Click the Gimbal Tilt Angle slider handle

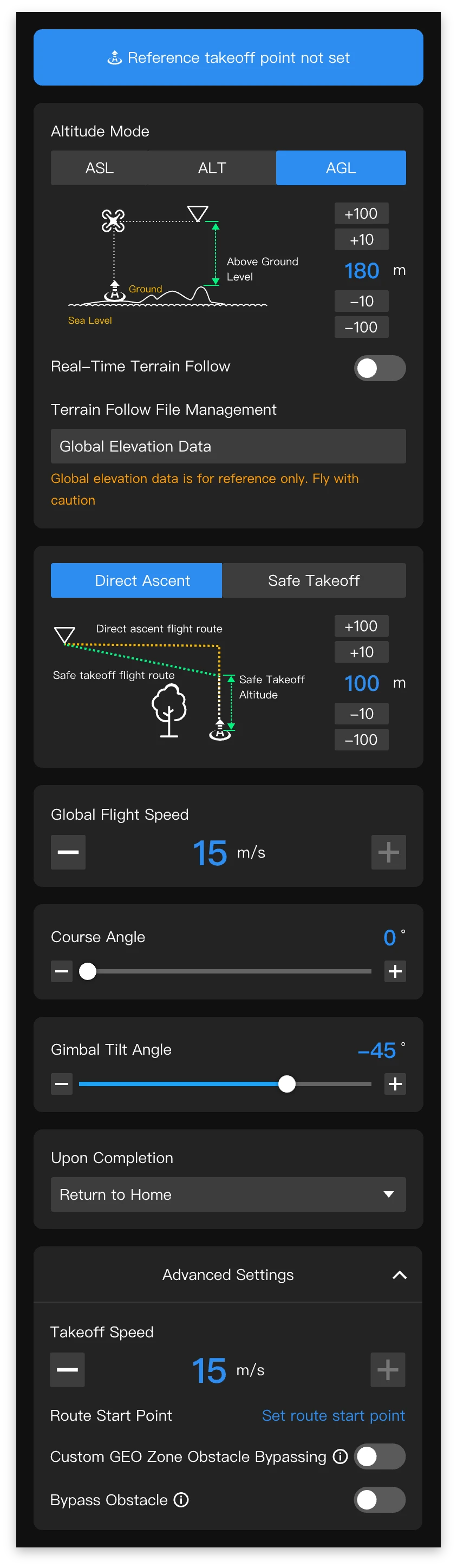[286, 1084]
